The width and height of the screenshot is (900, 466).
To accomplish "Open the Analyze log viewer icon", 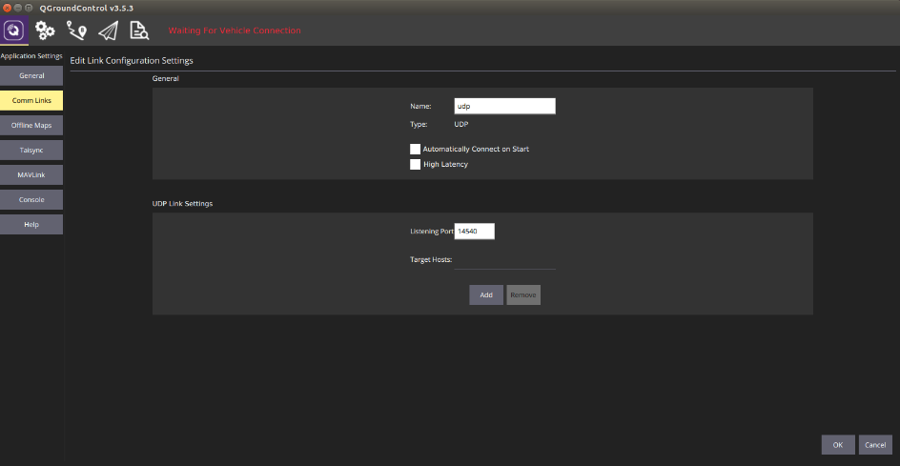I will (x=139, y=30).
